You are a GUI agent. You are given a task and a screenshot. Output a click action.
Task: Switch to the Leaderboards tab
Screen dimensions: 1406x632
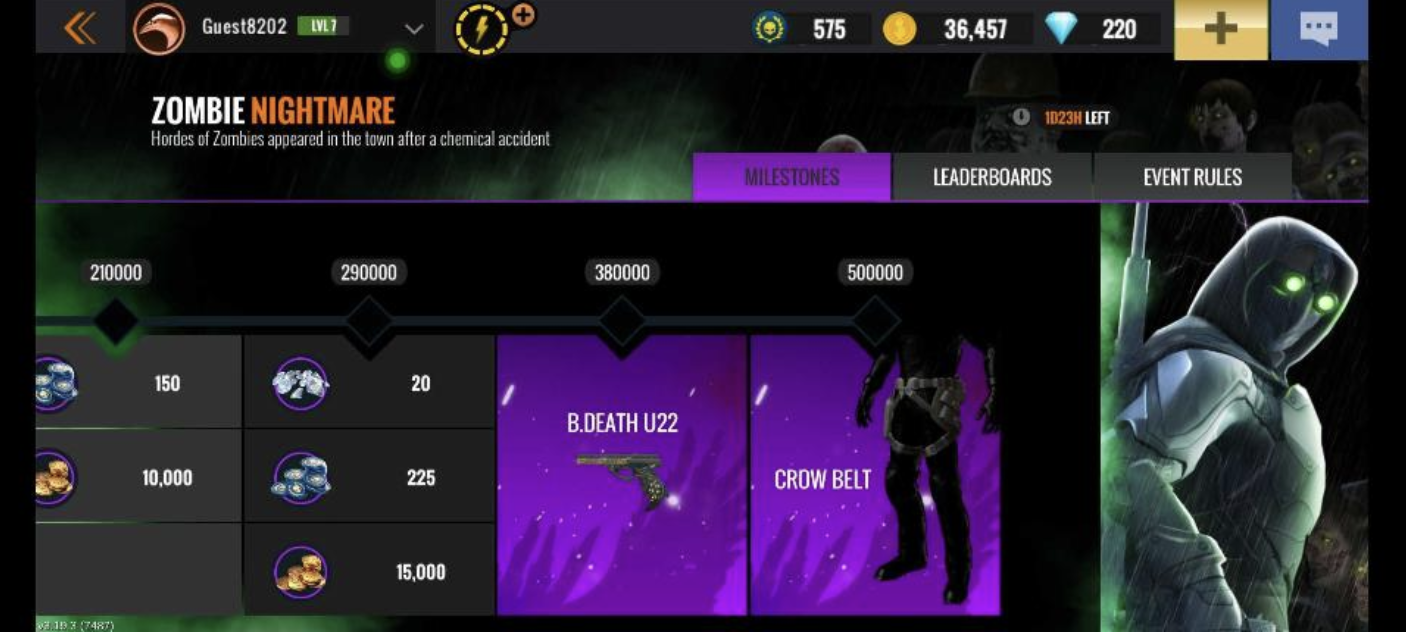click(992, 177)
